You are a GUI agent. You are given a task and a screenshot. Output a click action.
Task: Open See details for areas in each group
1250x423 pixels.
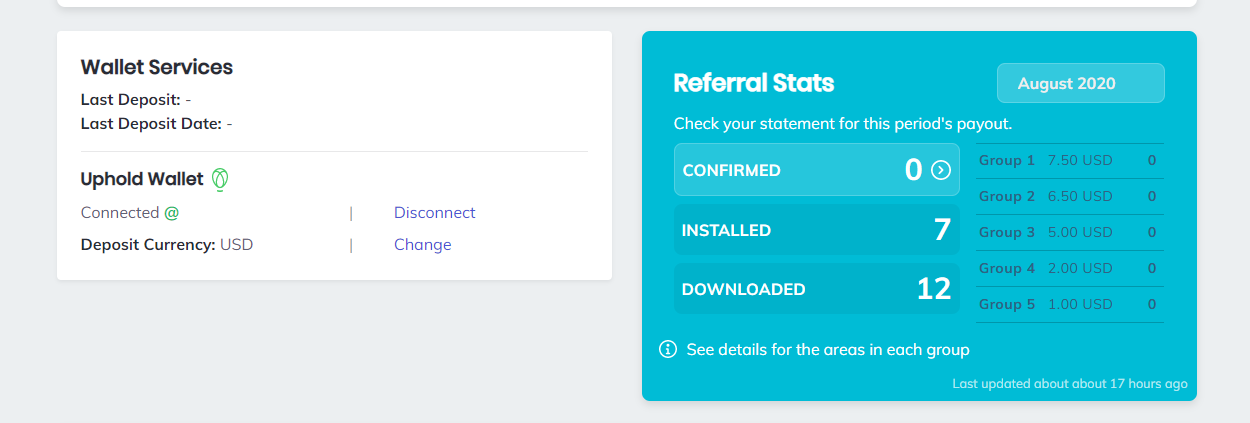(x=827, y=350)
